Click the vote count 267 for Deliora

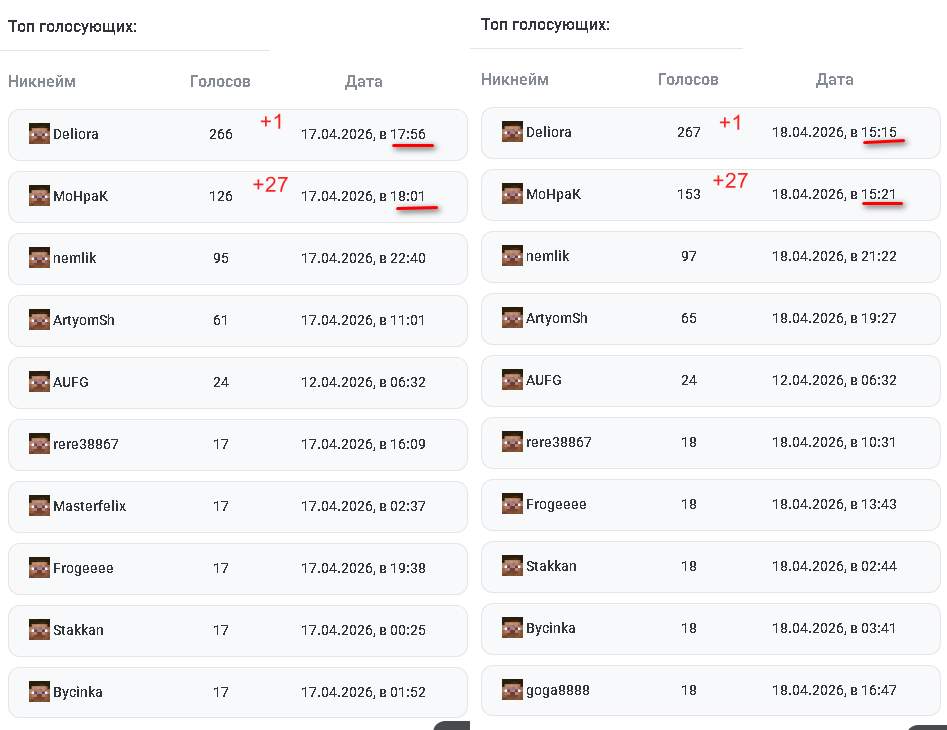(x=688, y=132)
